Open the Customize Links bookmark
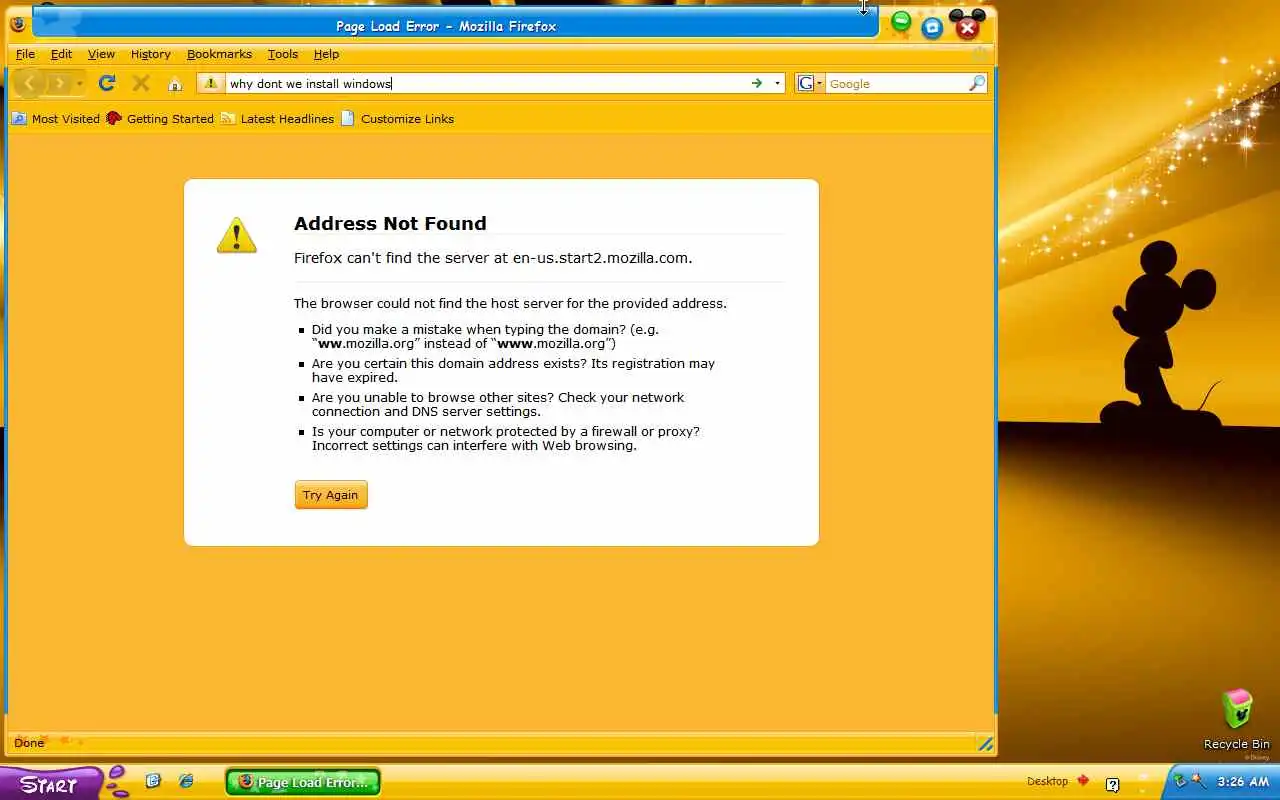This screenshot has height=800, width=1280. [397, 118]
